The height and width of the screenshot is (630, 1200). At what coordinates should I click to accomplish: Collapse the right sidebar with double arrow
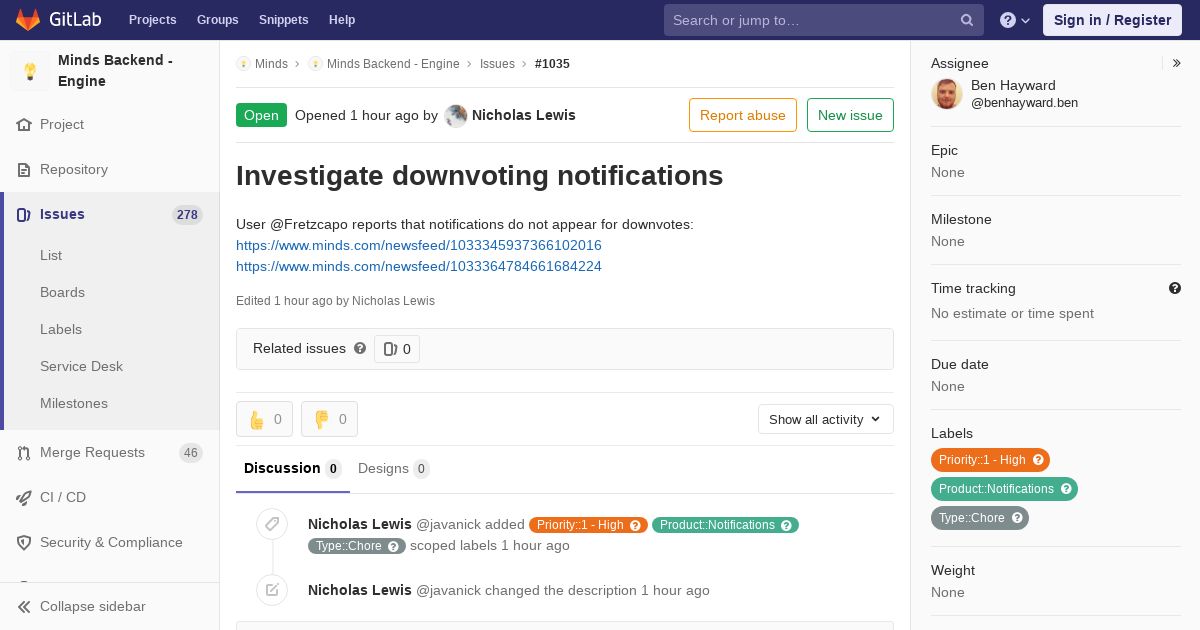coord(1177,63)
